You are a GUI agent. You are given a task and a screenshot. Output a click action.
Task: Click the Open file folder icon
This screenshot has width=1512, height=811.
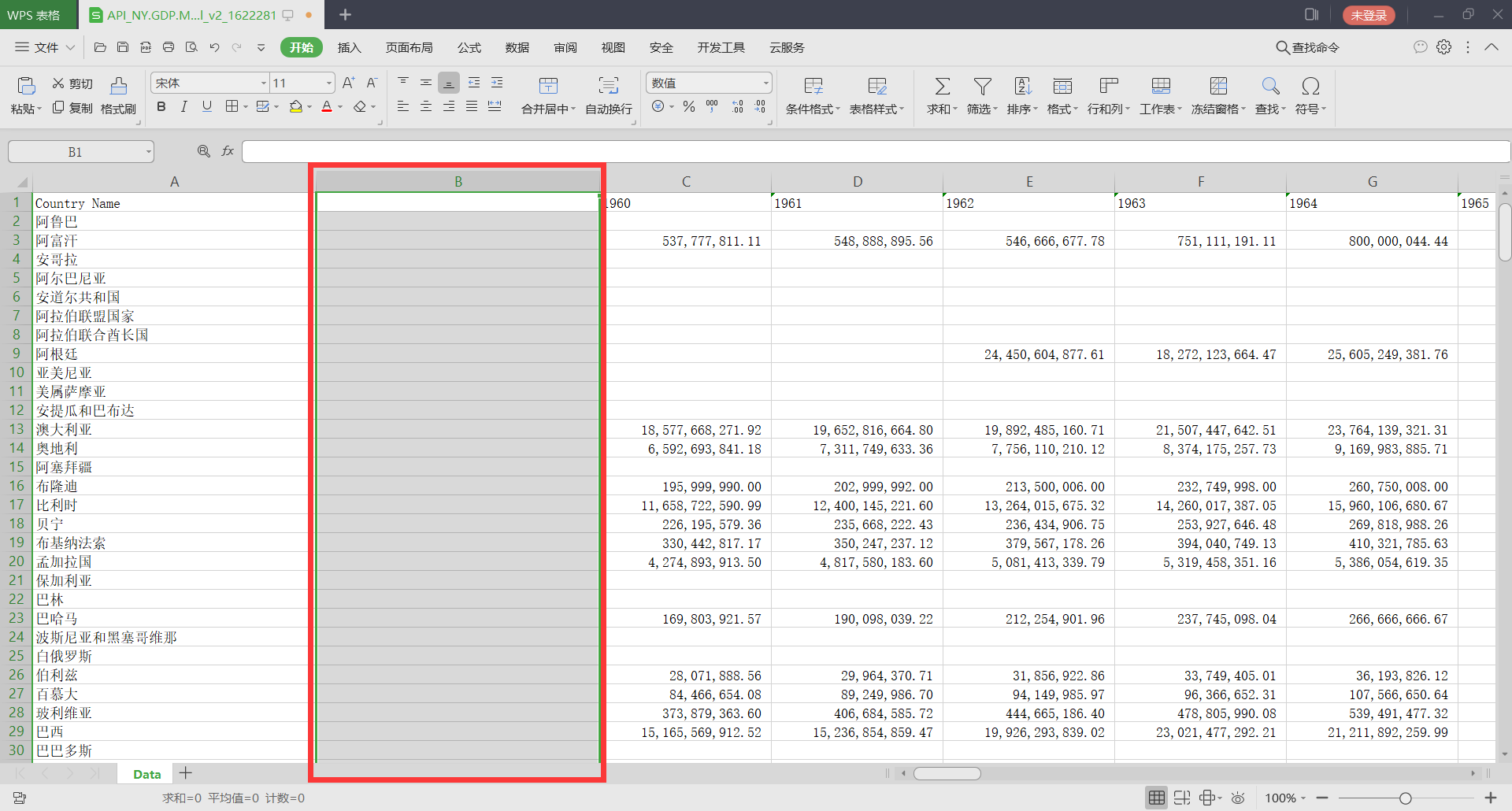(100, 47)
